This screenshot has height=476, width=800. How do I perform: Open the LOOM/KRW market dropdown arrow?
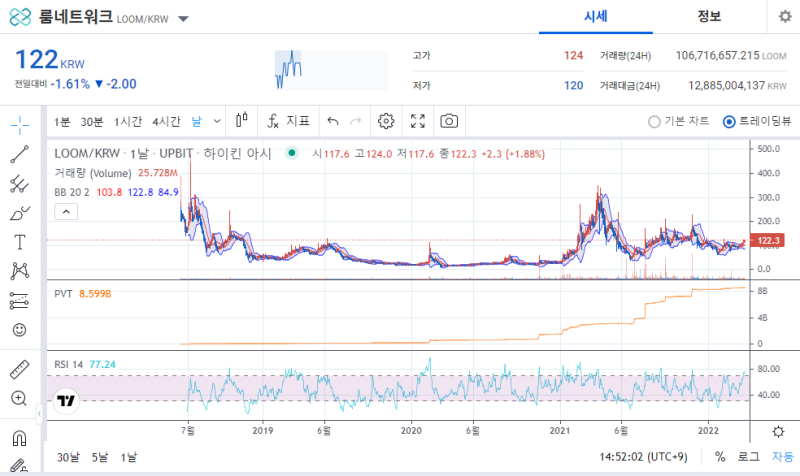(183, 19)
